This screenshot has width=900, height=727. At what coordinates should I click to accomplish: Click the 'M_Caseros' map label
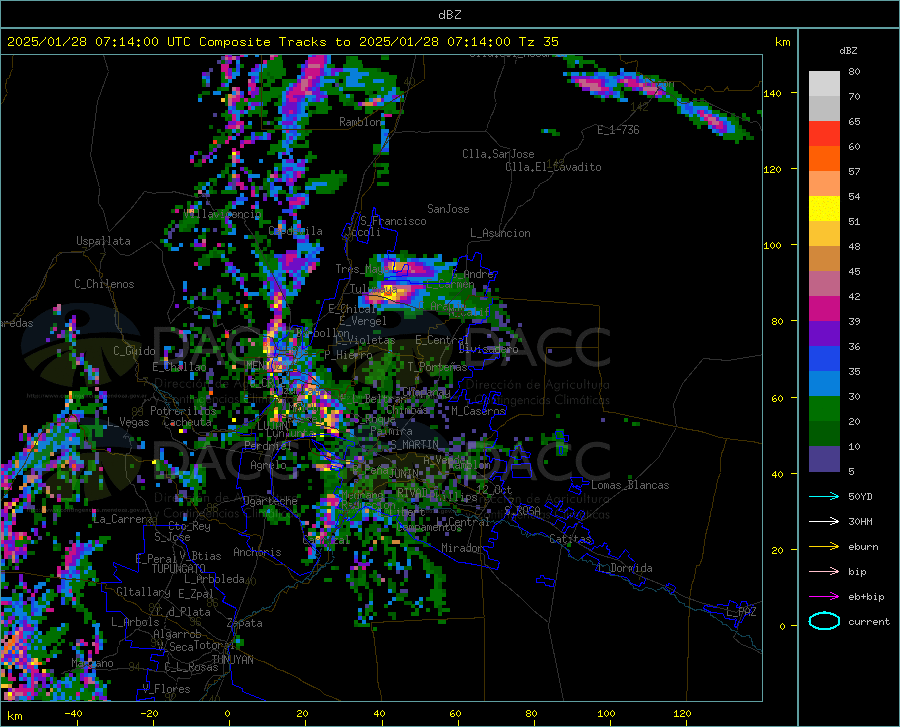point(478,410)
